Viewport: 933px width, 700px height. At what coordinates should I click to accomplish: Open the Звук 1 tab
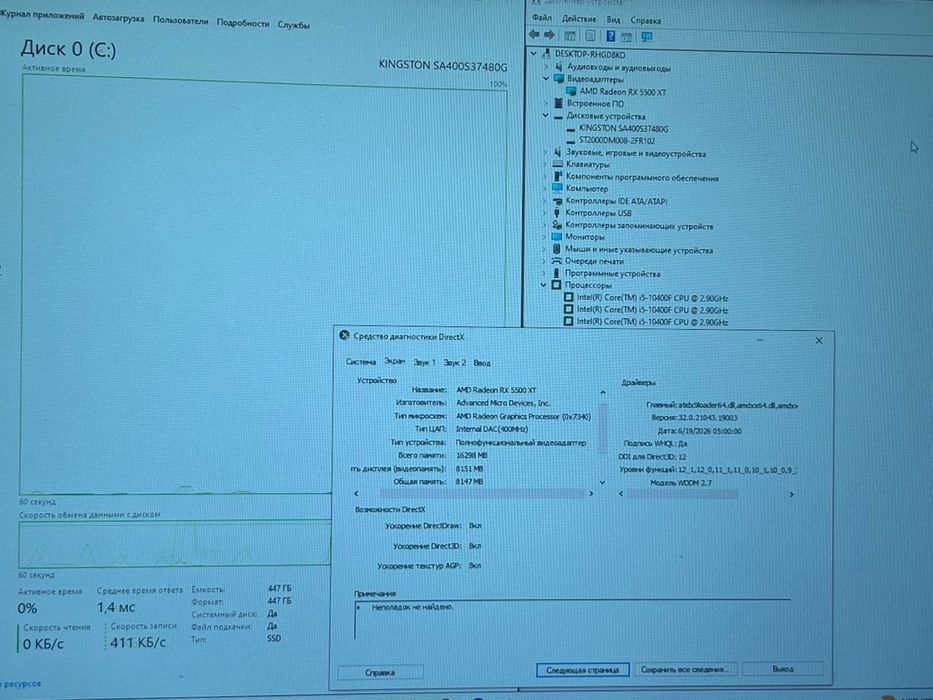[424, 362]
